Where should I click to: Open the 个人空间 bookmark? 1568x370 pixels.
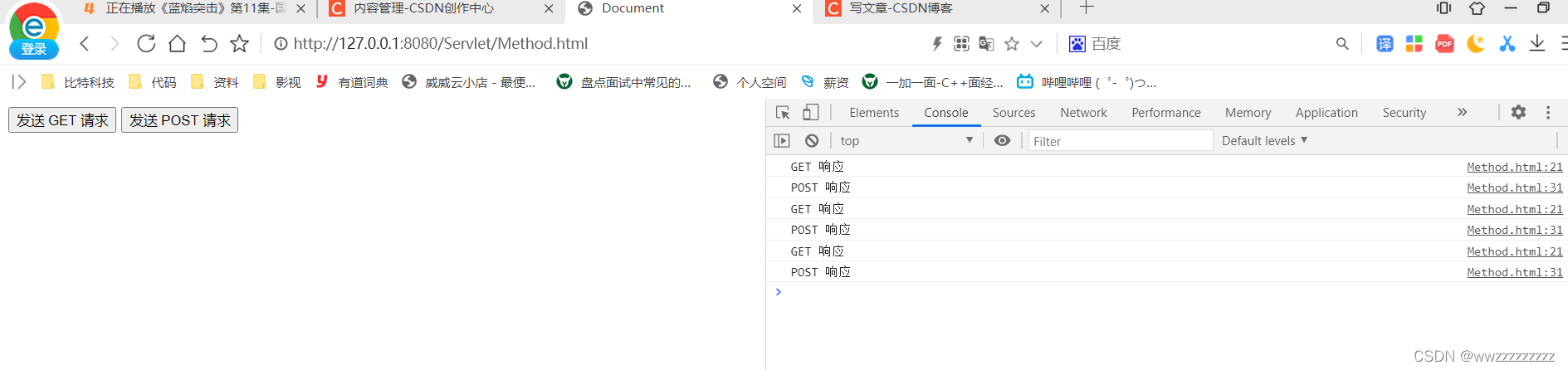click(750, 82)
